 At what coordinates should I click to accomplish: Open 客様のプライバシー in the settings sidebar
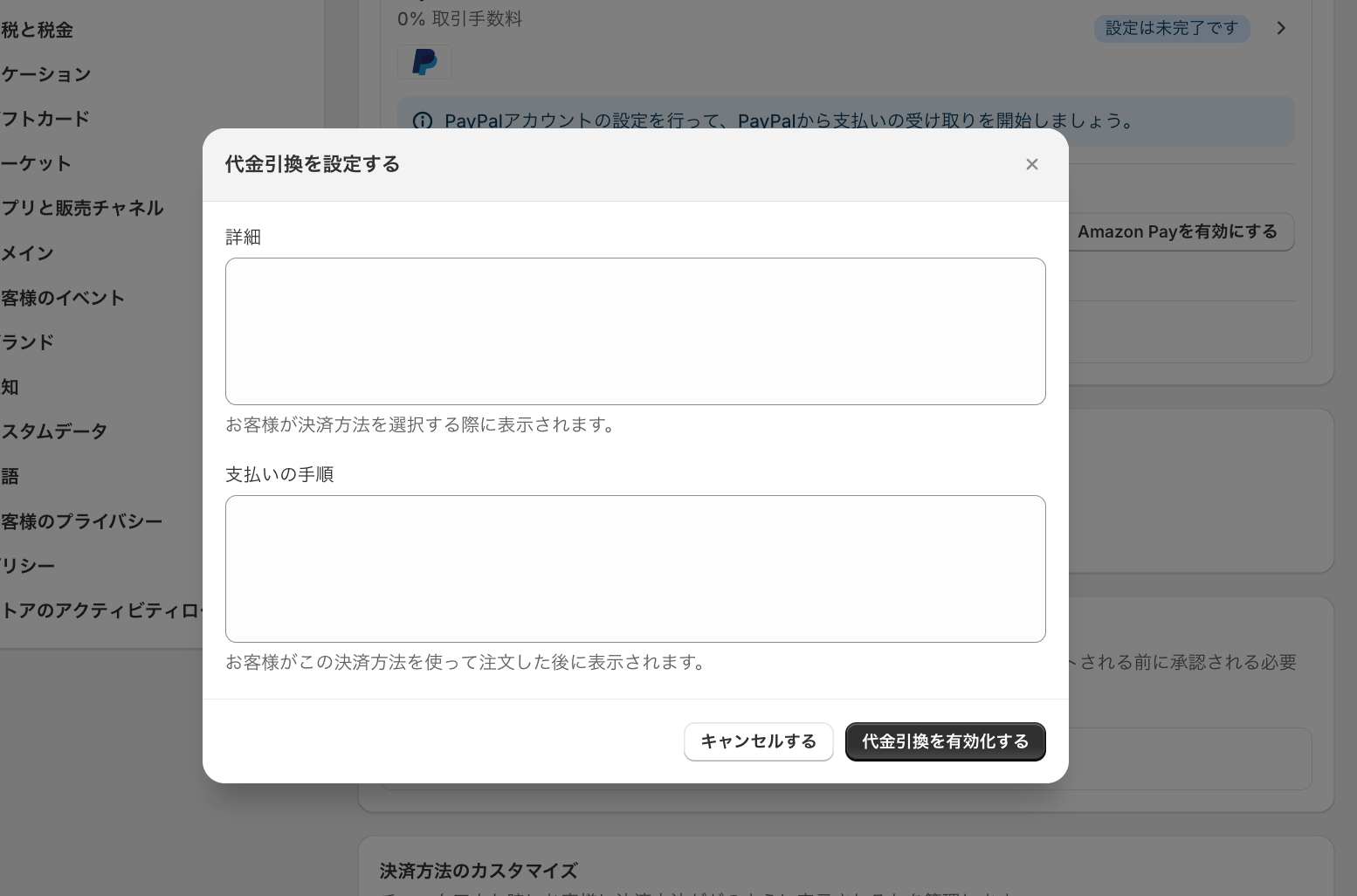[x=82, y=521]
